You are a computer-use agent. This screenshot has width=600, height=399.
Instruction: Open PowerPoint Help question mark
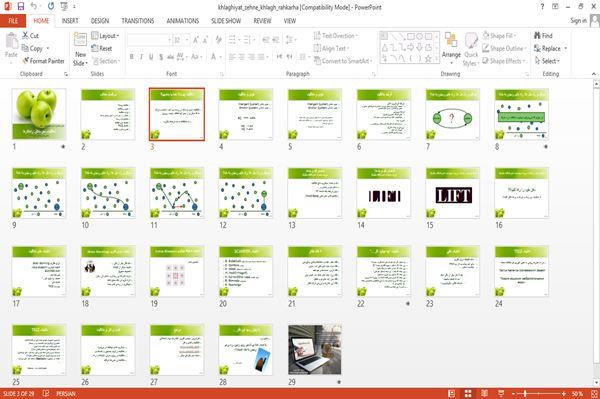[542, 7]
